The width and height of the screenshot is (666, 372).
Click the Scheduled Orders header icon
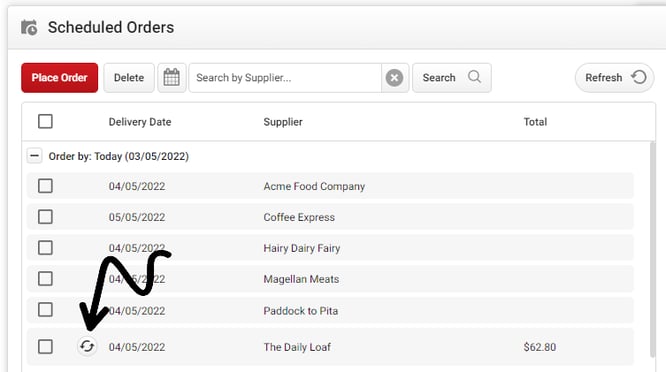pyautogui.click(x=29, y=28)
